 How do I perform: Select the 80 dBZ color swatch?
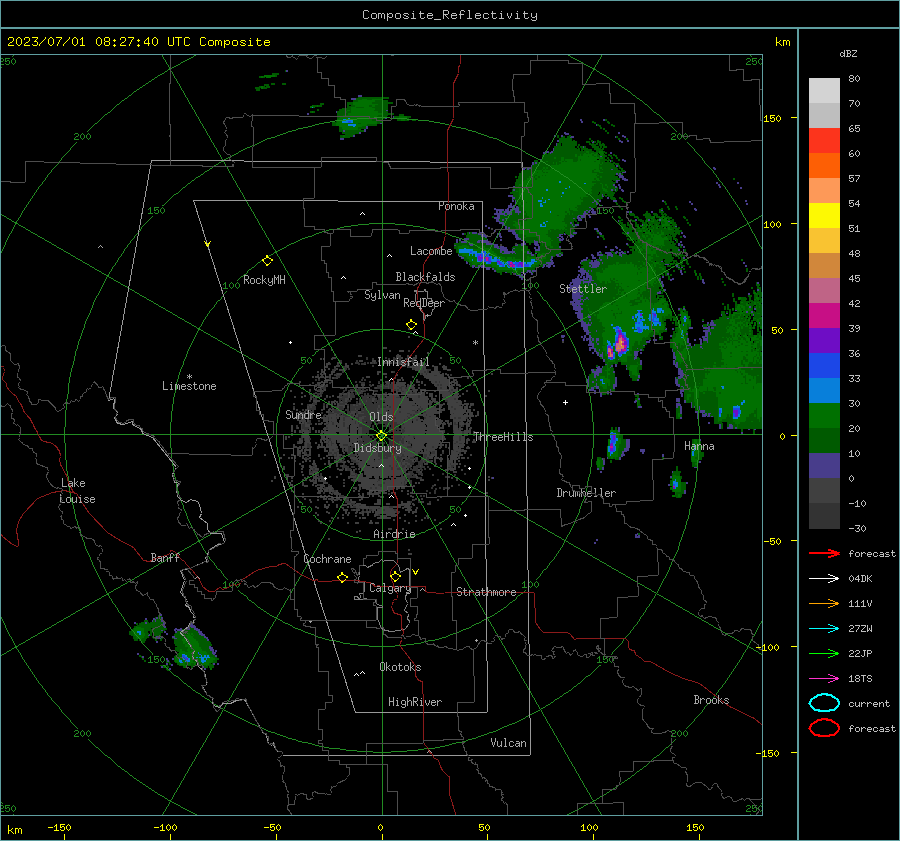(824, 90)
